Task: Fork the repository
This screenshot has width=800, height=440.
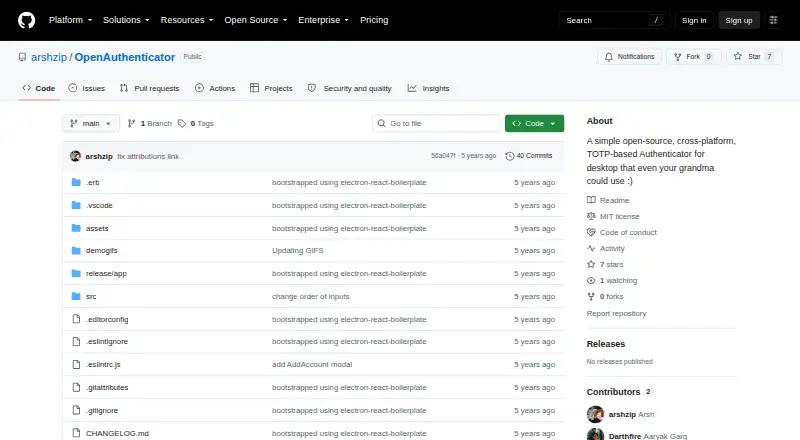Action: coord(693,57)
